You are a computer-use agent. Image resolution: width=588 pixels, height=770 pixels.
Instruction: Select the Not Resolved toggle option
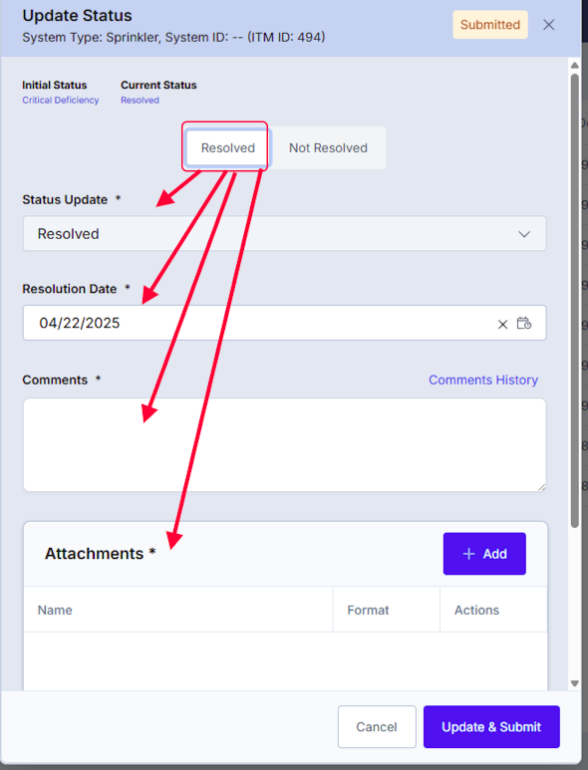[328, 148]
